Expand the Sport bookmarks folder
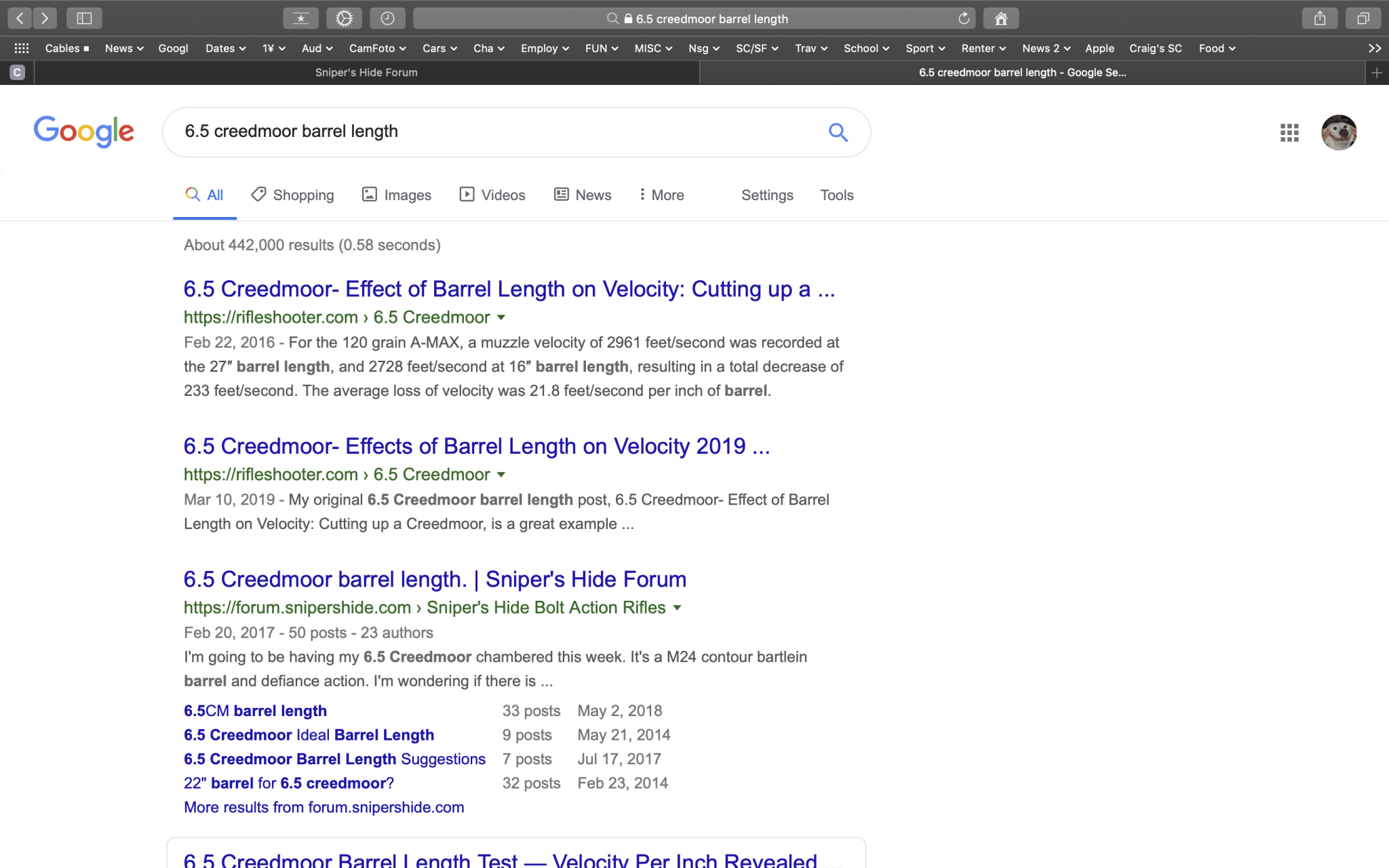1389x868 pixels. (925, 48)
